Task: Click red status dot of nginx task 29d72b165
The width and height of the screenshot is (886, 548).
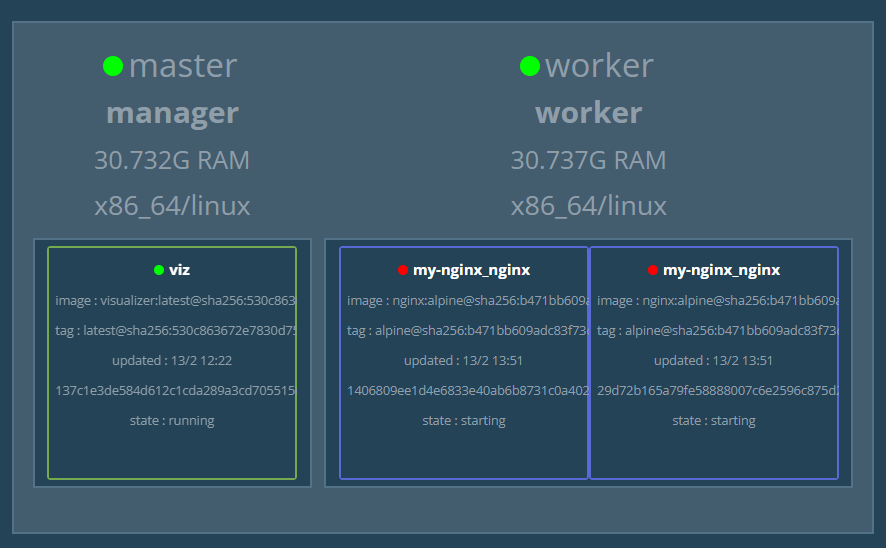Action: 653,270
